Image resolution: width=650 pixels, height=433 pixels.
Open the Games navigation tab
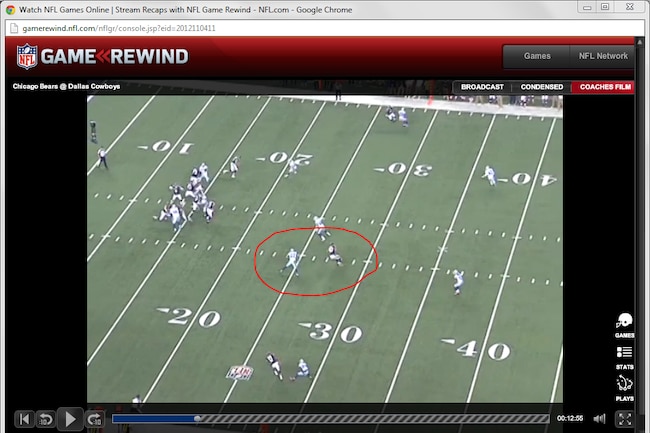coord(536,56)
